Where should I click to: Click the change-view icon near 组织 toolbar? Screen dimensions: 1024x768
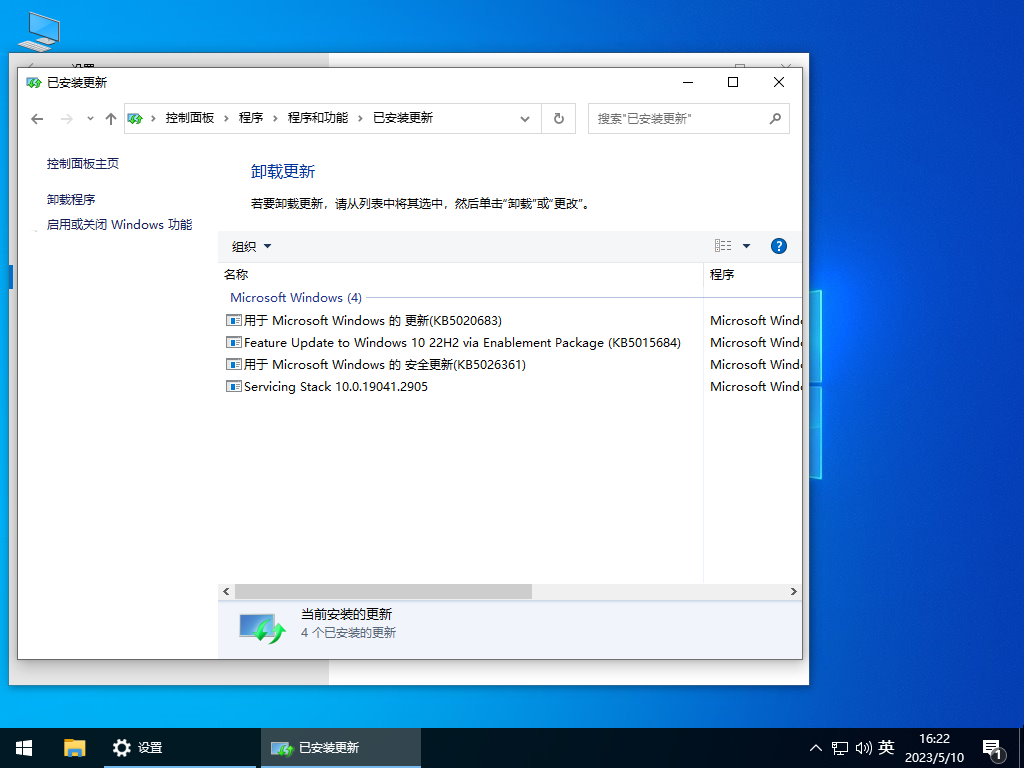[x=722, y=245]
